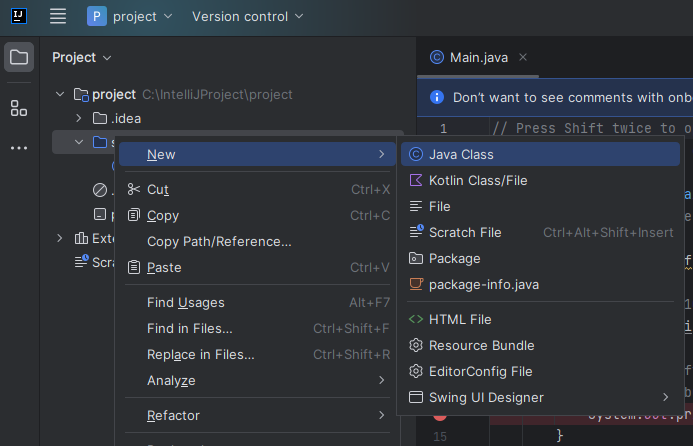Open the Project view selector dropdown

(82, 58)
